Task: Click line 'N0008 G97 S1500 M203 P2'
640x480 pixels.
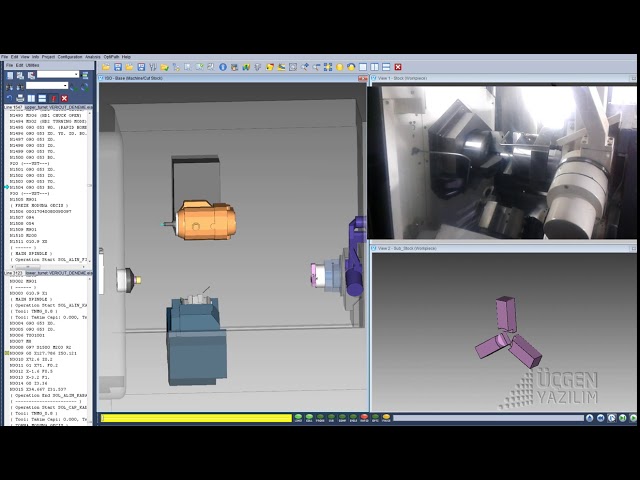Action: (40, 347)
